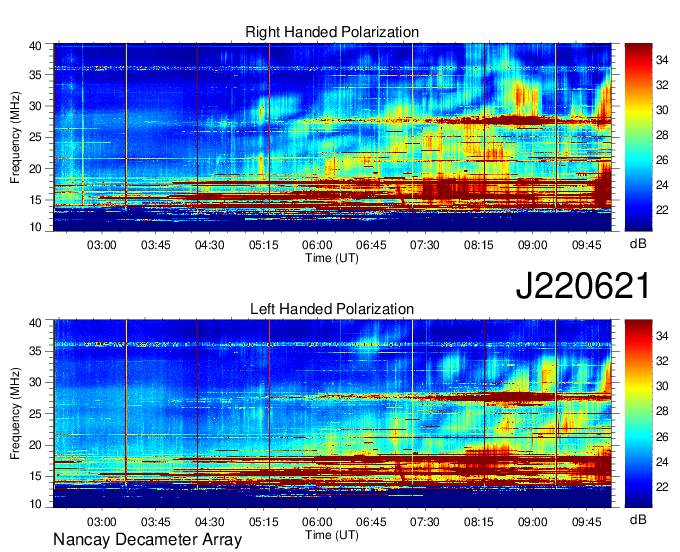Click "28" on Right Handed colorbar scale

click(662, 135)
